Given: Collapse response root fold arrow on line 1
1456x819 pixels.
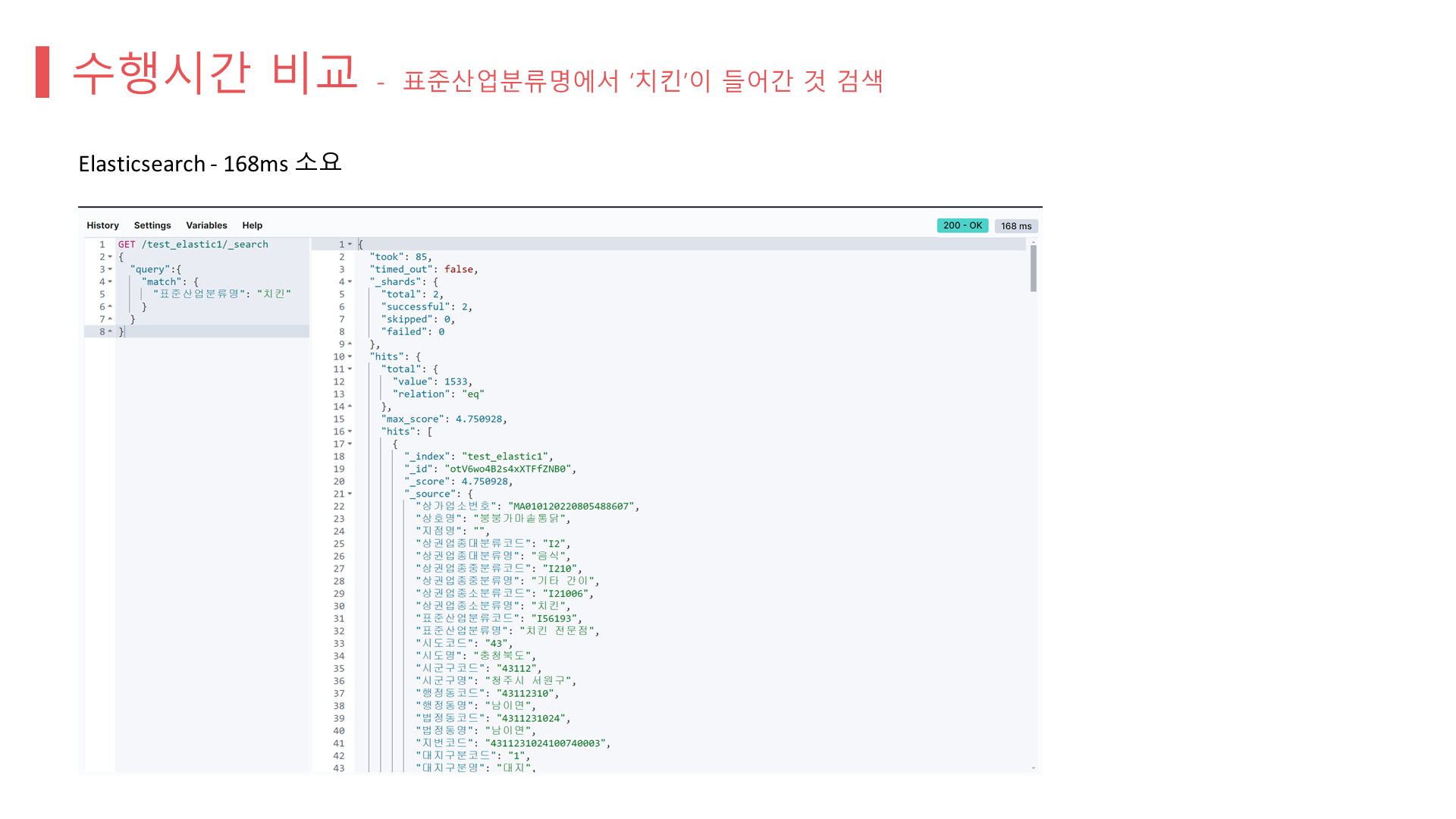Looking at the screenshot, I should (x=350, y=244).
